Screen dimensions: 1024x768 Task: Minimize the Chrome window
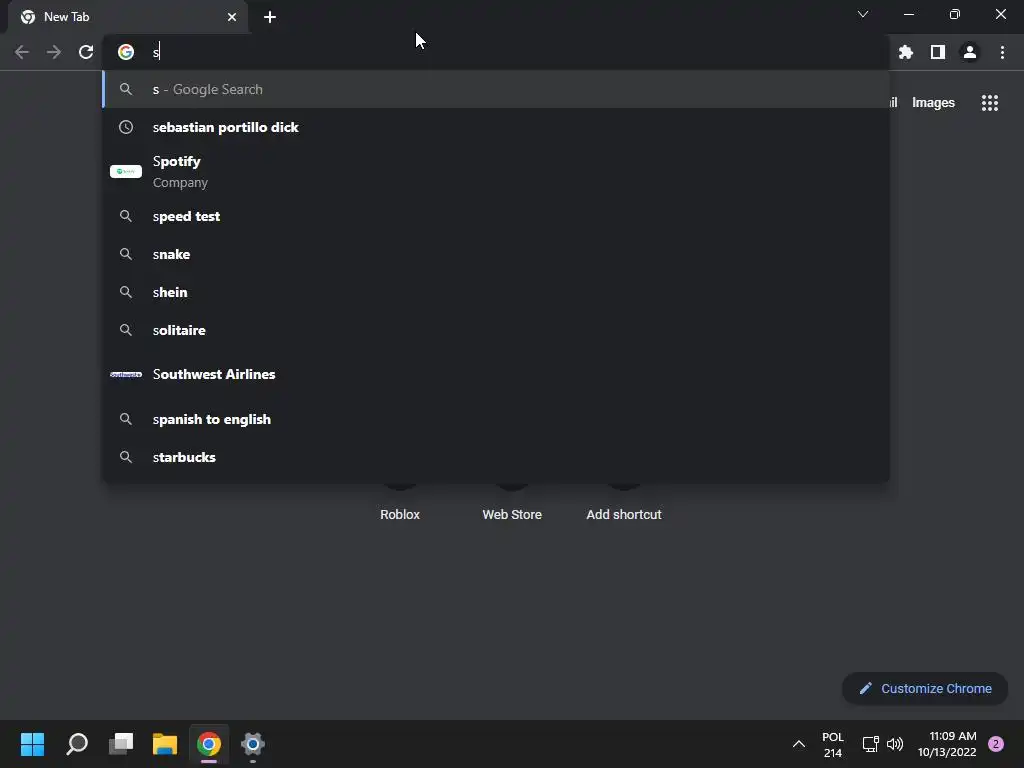click(x=908, y=14)
